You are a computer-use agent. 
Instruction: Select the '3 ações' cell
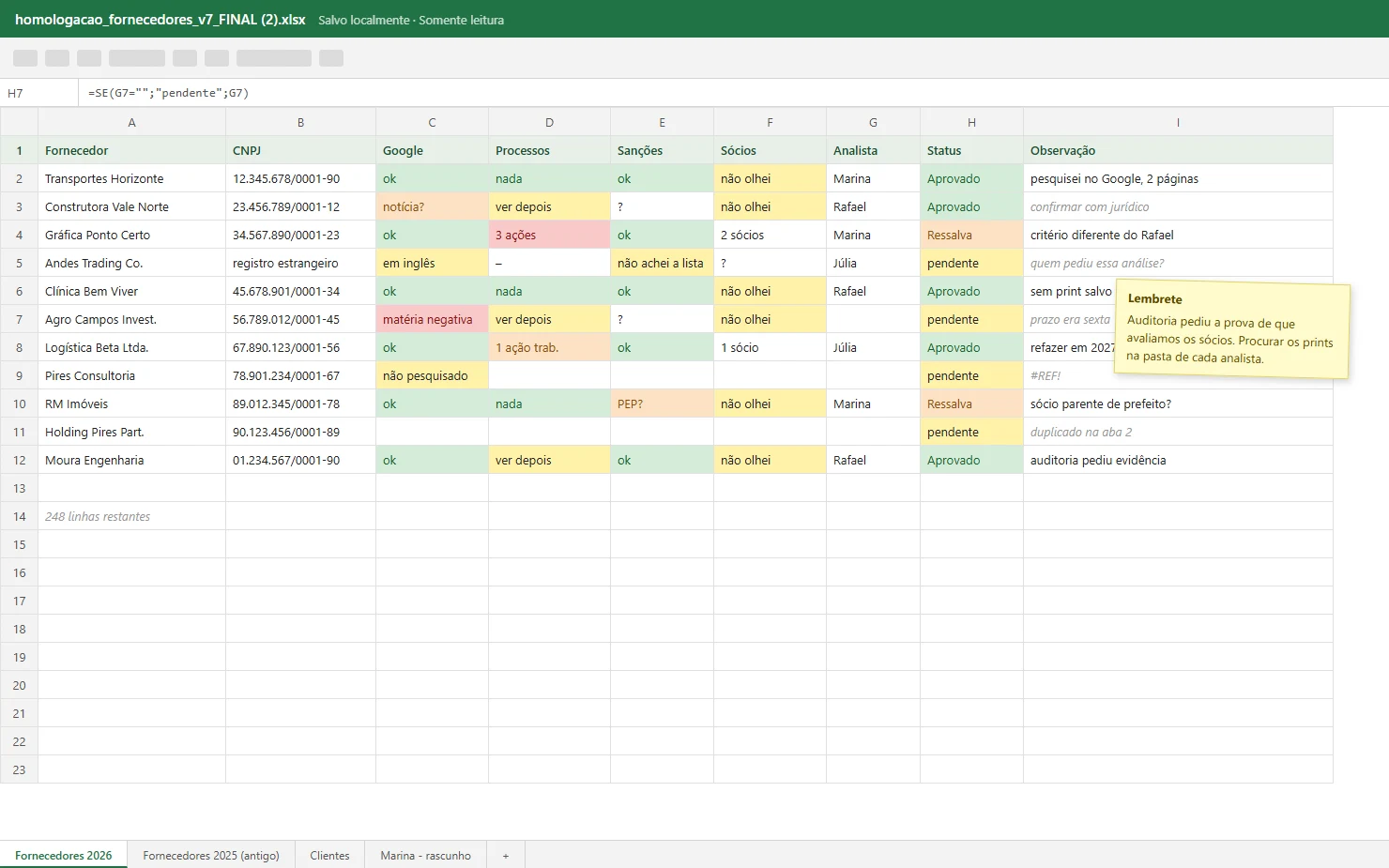click(x=549, y=235)
